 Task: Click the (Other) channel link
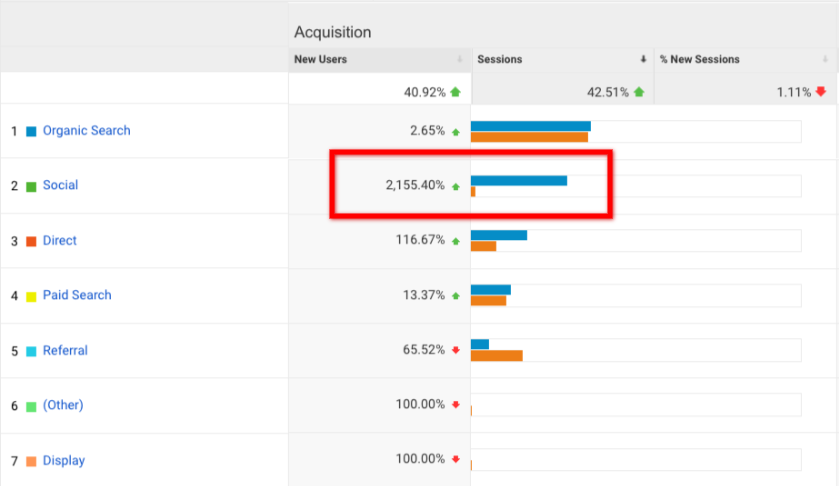coord(62,405)
